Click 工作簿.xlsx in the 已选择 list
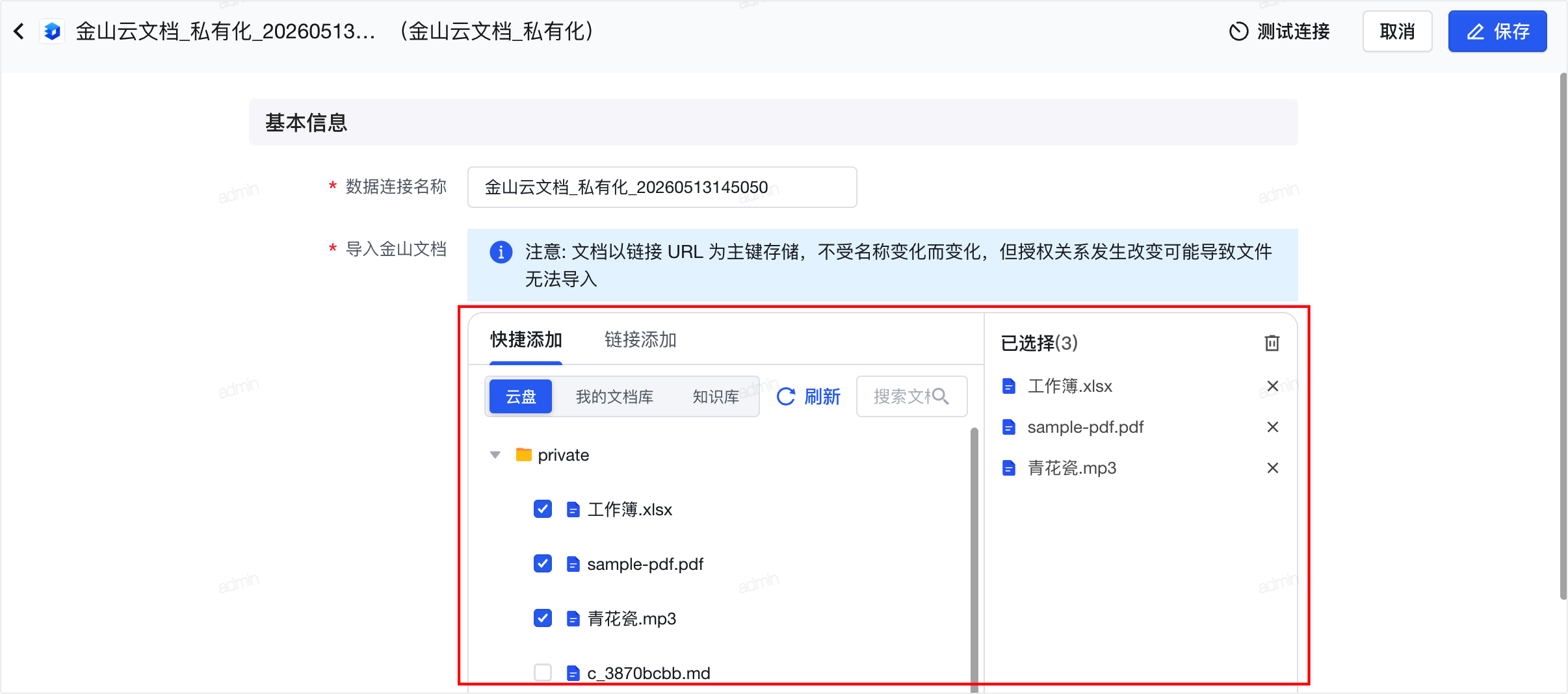Image resolution: width=1568 pixels, height=694 pixels. point(1070,386)
